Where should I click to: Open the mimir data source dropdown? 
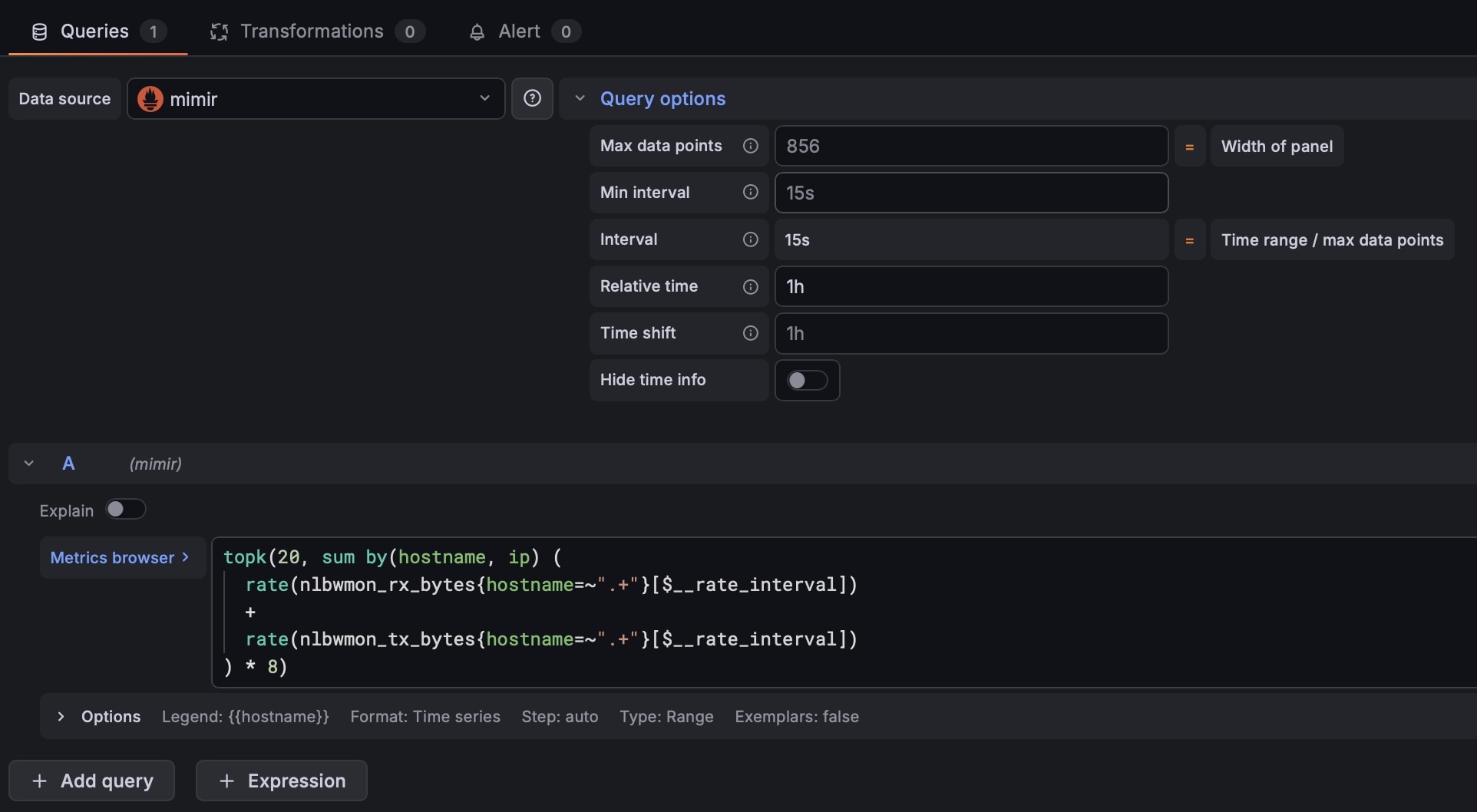coord(316,98)
